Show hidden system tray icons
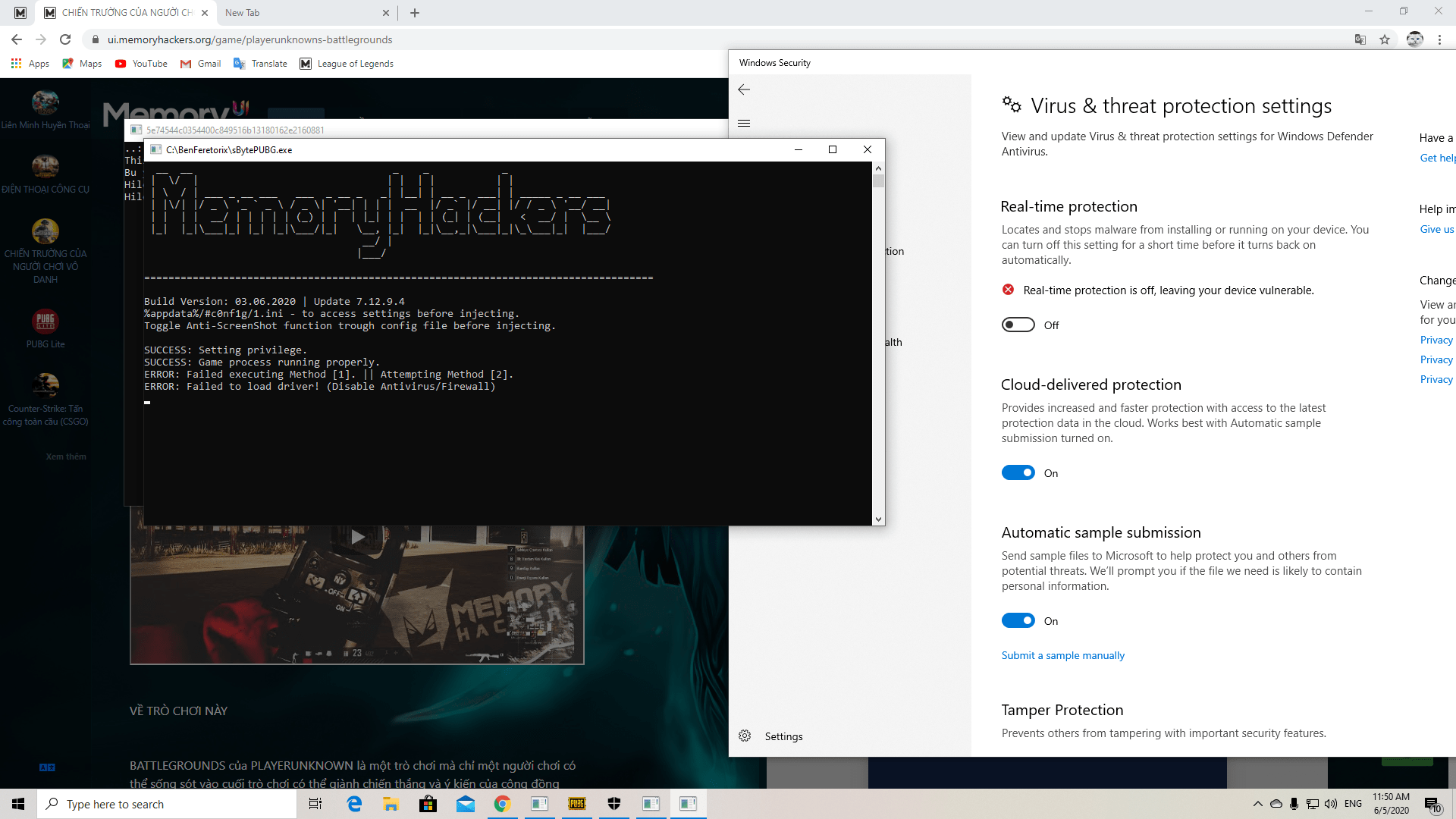 1258,804
